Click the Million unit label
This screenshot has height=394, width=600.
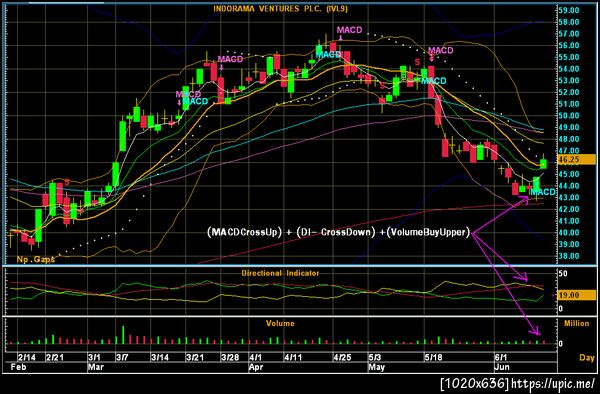pyautogui.click(x=577, y=323)
